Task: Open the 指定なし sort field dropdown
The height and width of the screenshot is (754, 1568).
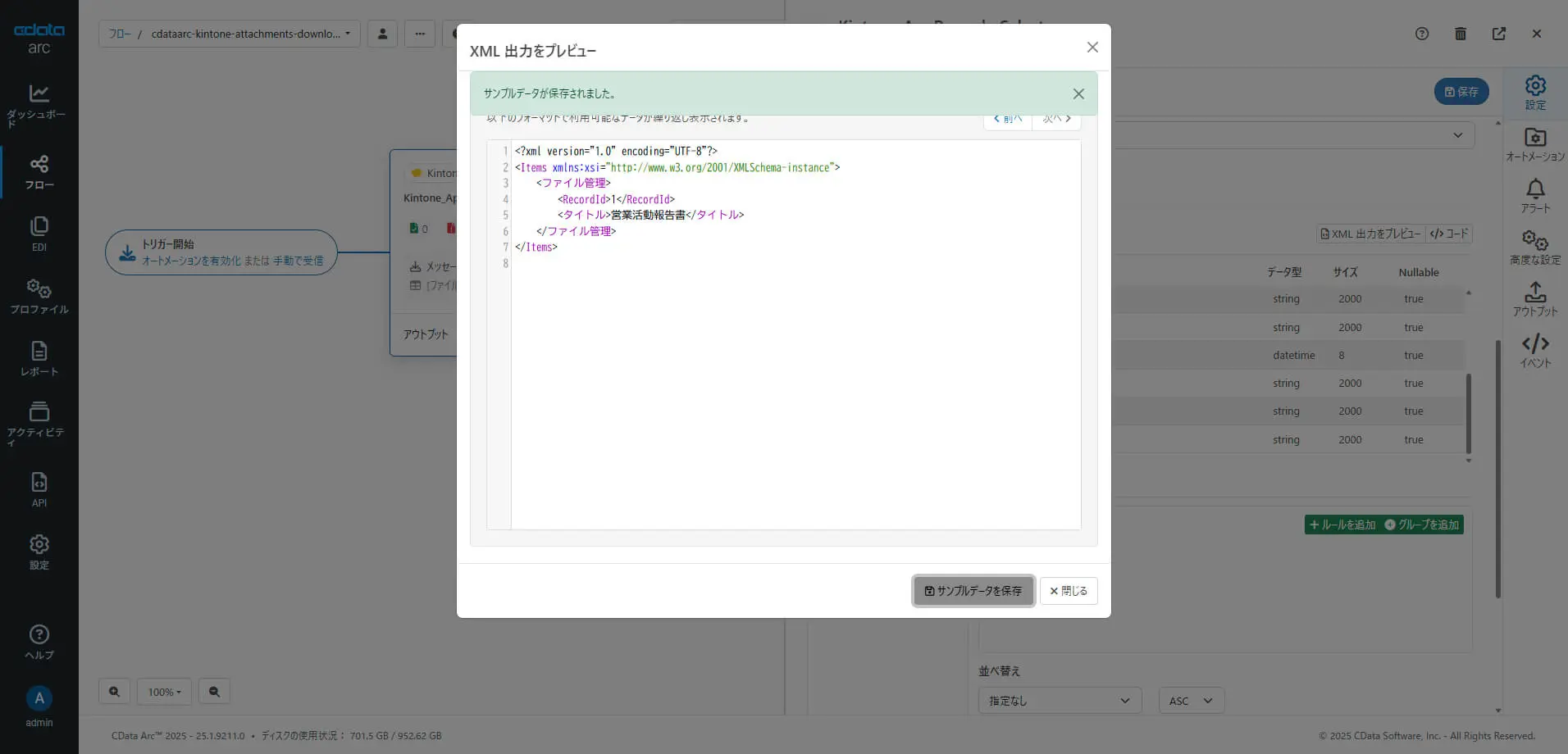Action: 1060,701
